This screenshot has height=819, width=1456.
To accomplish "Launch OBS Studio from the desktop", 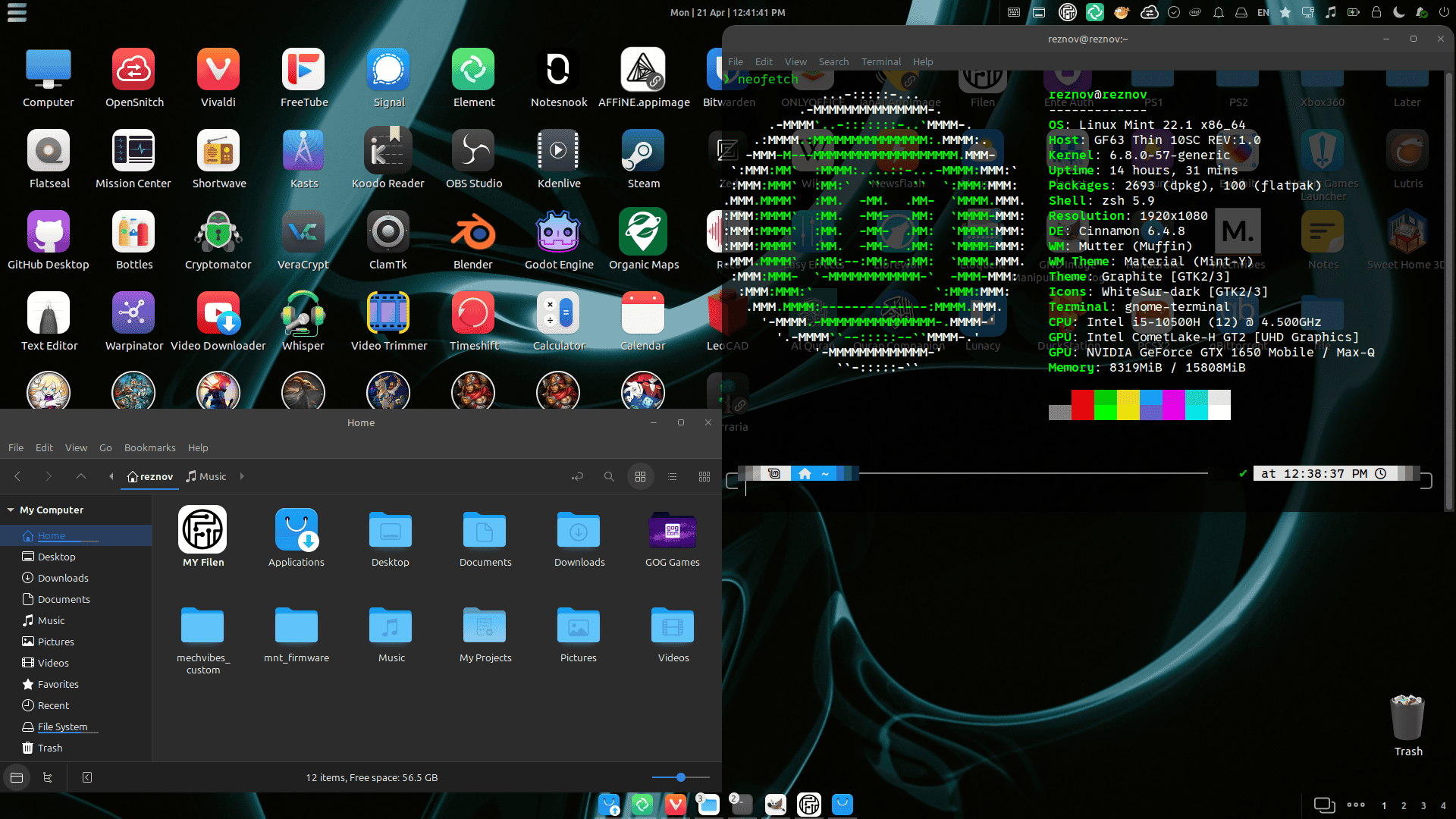I will pos(473,152).
